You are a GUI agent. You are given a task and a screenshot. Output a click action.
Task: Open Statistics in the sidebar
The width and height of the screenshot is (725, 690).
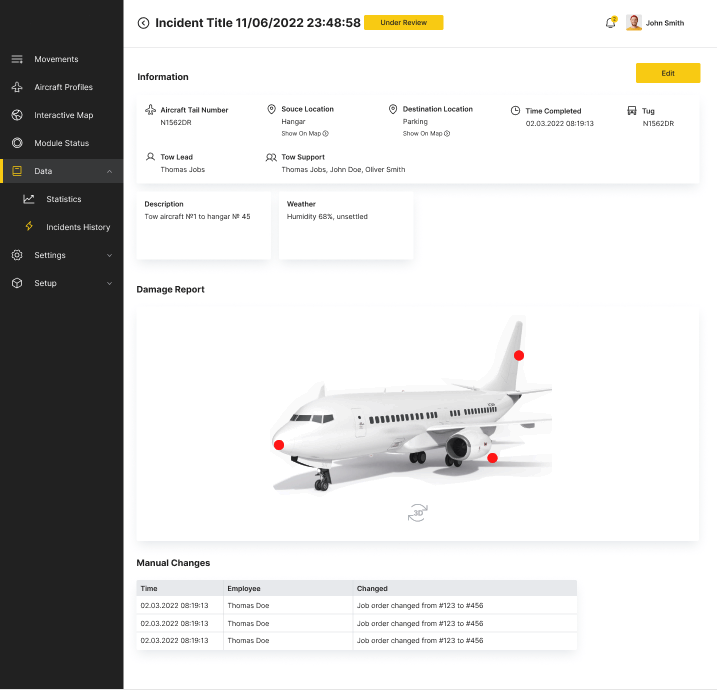[63, 199]
